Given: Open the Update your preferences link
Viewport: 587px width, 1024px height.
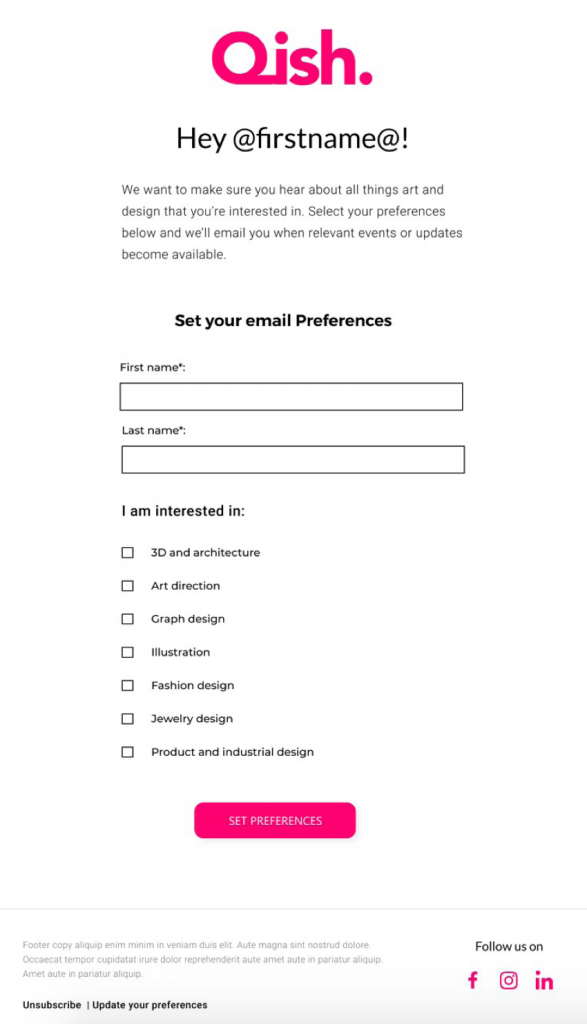Looking at the screenshot, I should pos(150,1005).
